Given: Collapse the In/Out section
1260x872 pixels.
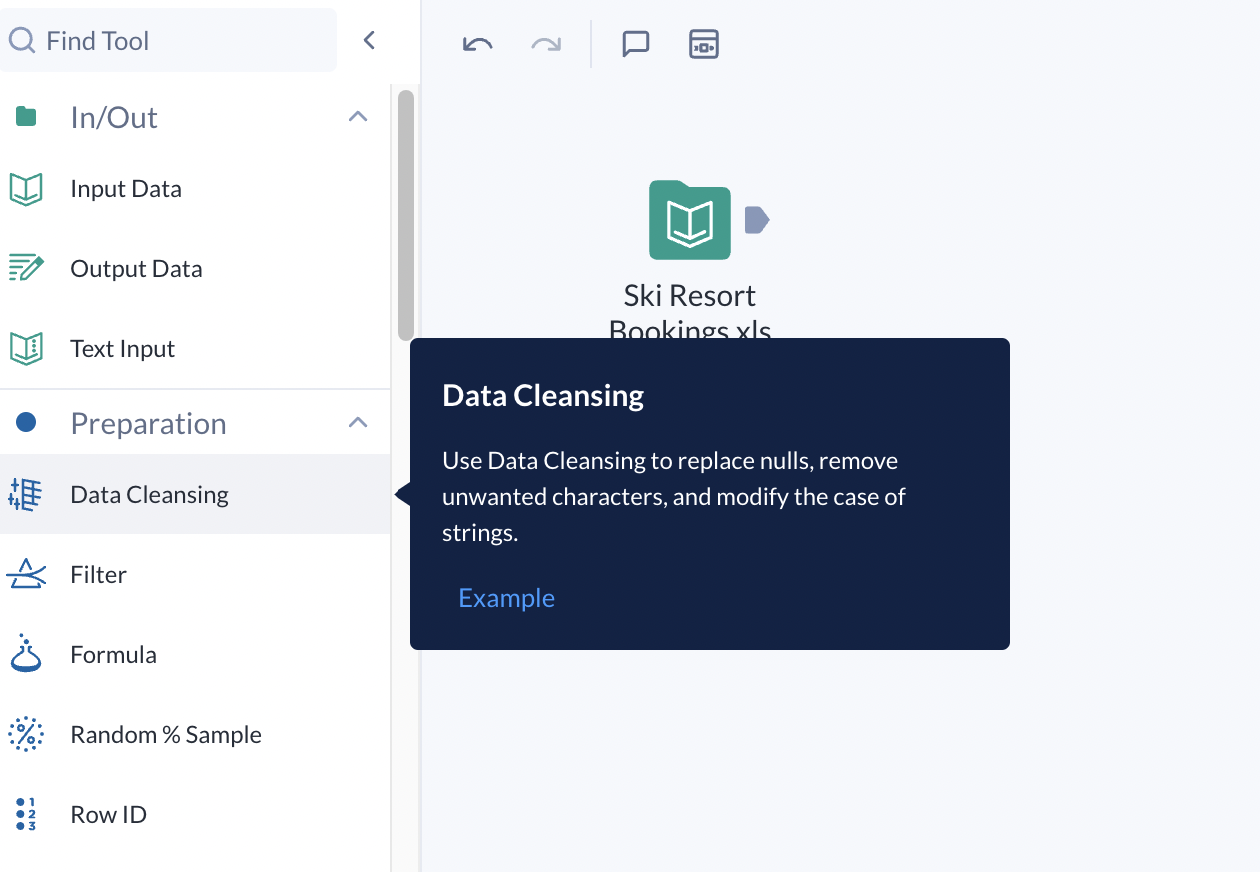Looking at the screenshot, I should (357, 116).
